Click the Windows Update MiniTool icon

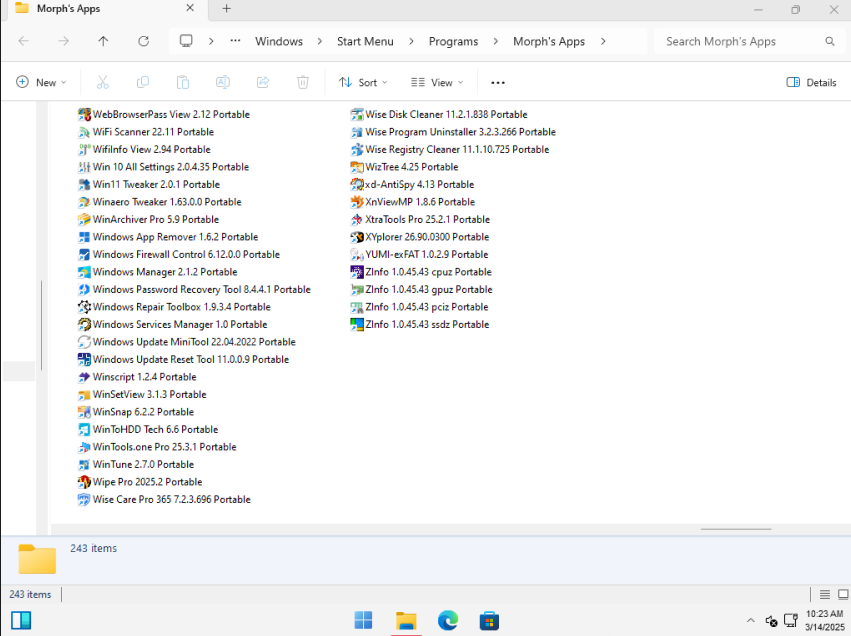point(84,342)
